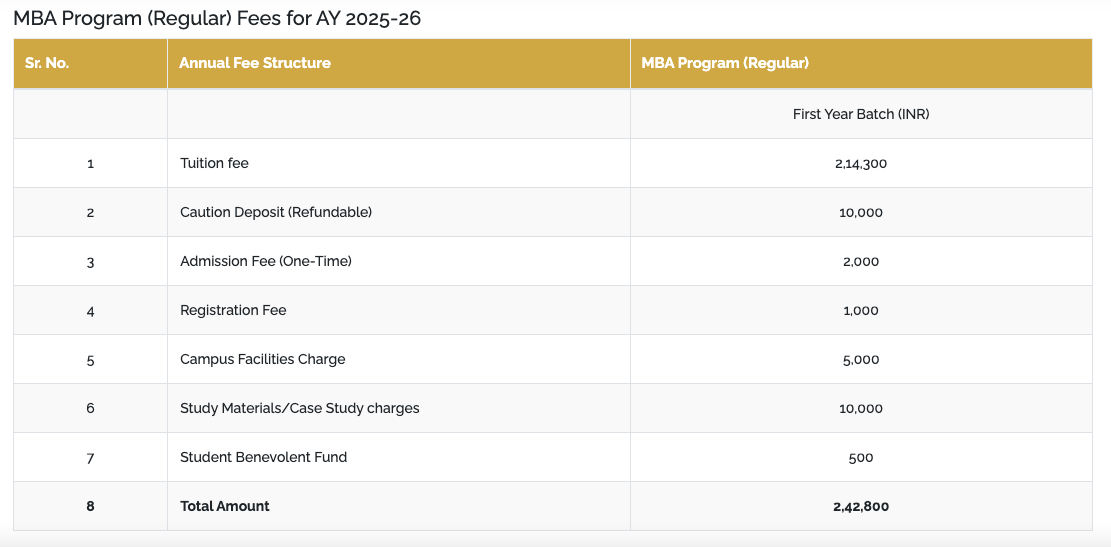Click serial number 8 in the table
Image resolution: width=1111 pixels, height=547 pixels.
[90, 506]
